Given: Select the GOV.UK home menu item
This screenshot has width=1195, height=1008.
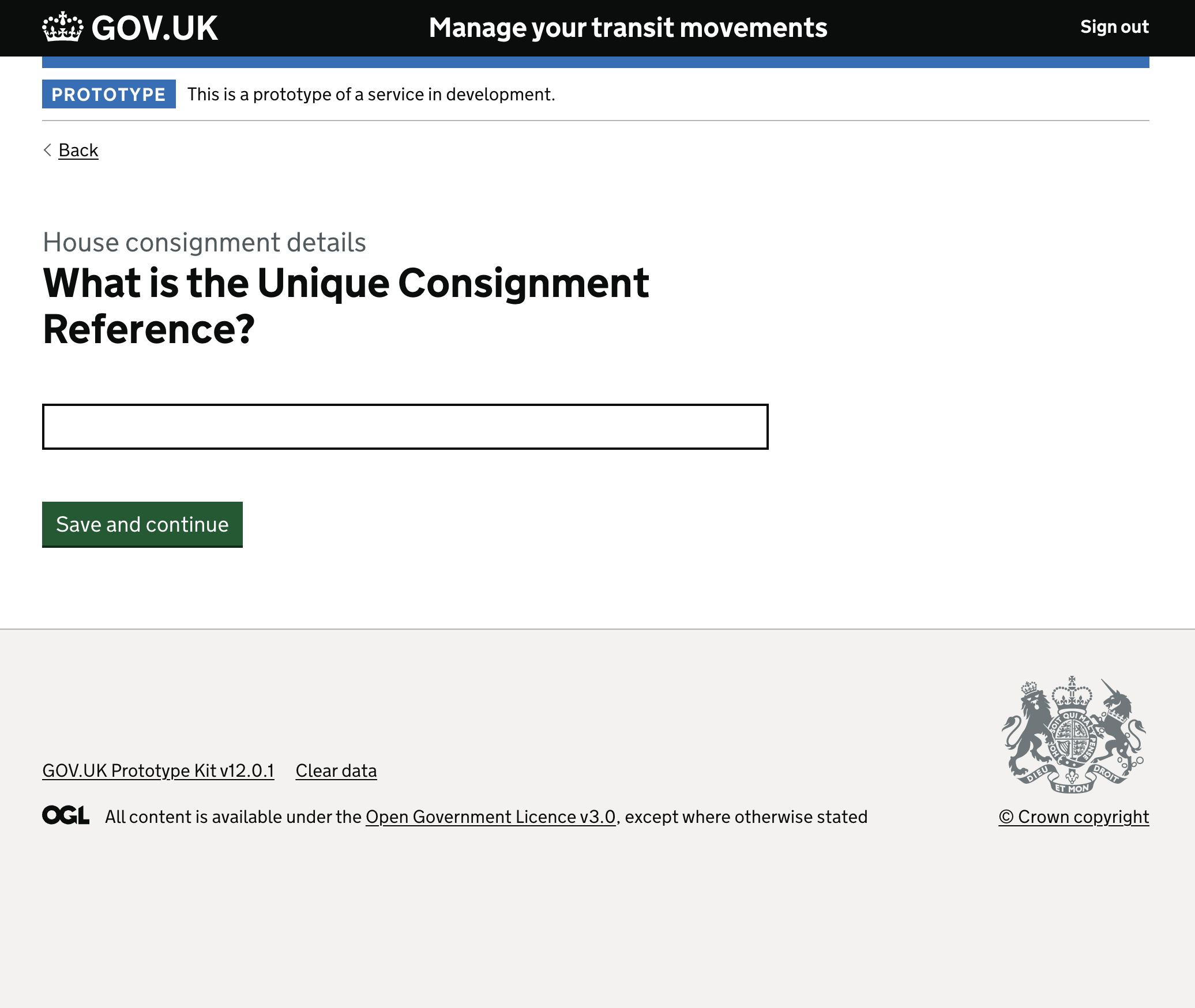Looking at the screenshot, I should pos(130,27).
